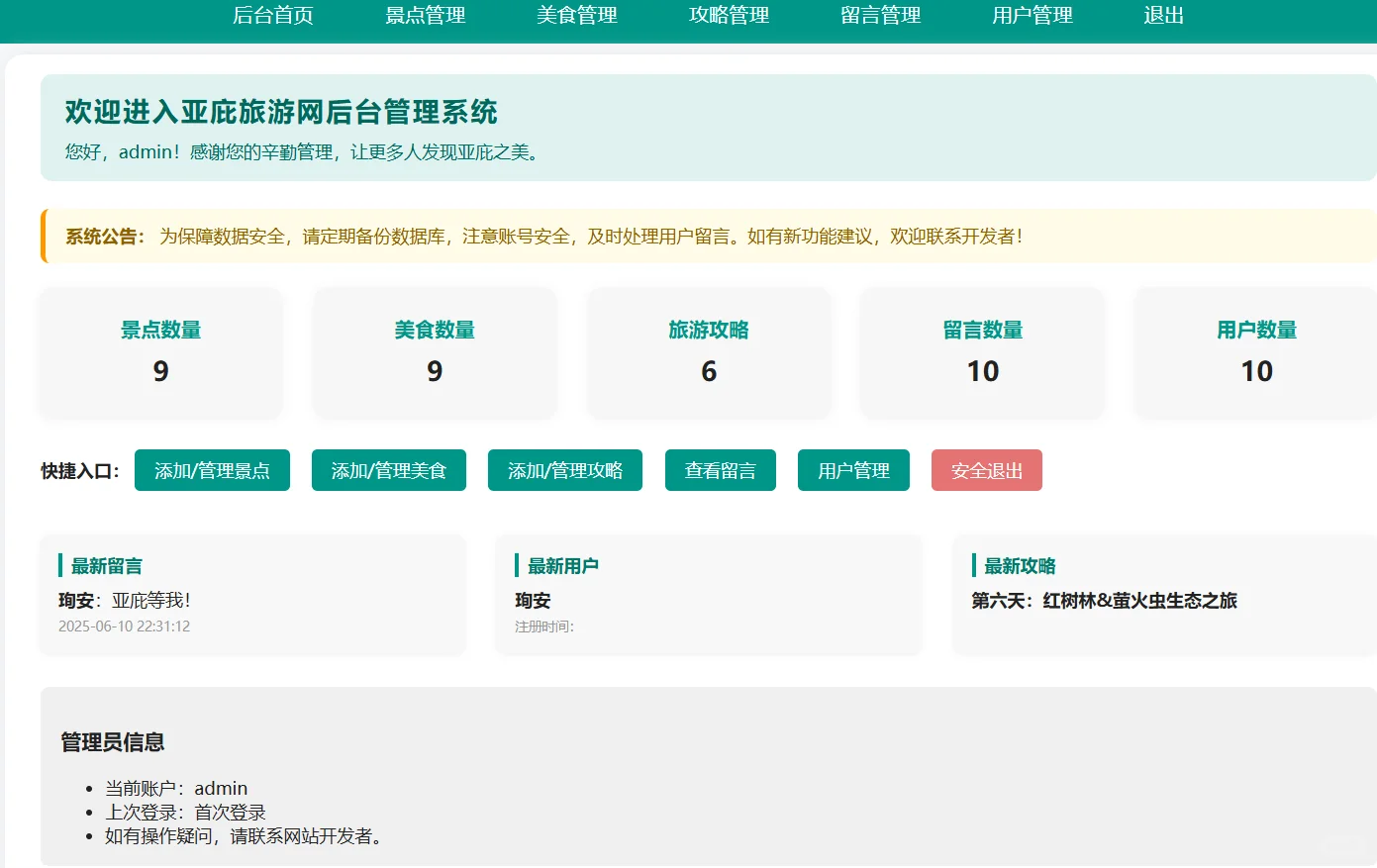Viewport: 1377px width, 868px height.
Task: 点击红色的「安全退出」按钮
Action: click(986, 470)
